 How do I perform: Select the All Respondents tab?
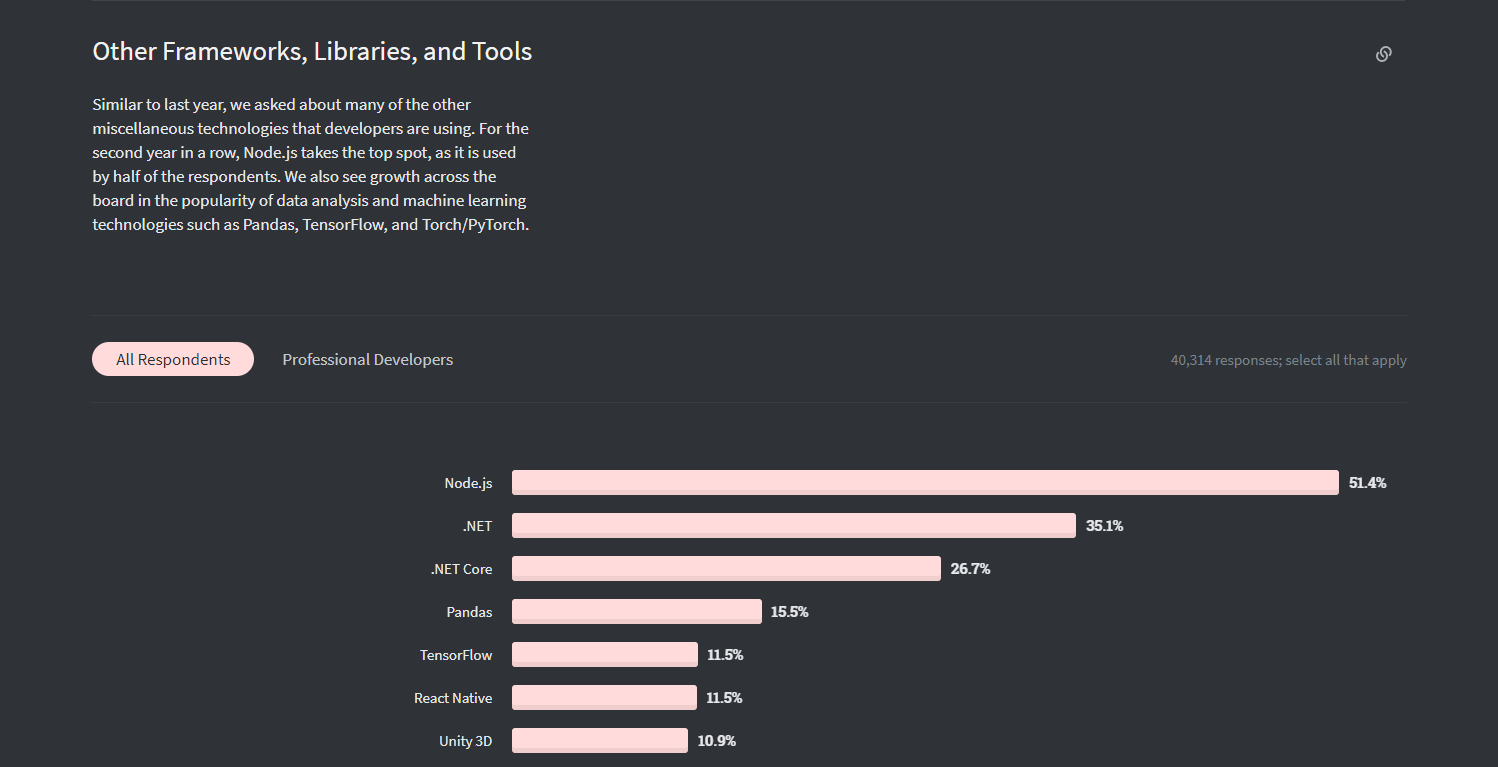pyautogui.click(x=173, y=359)
